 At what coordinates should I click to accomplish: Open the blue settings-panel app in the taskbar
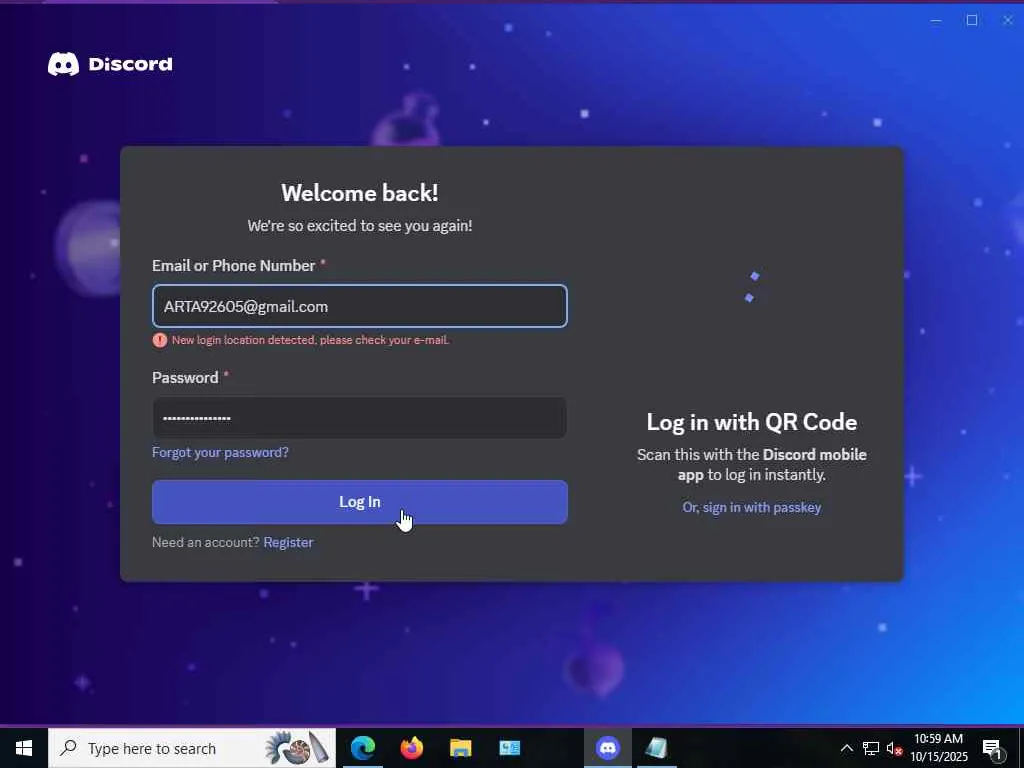coord(509,748)
